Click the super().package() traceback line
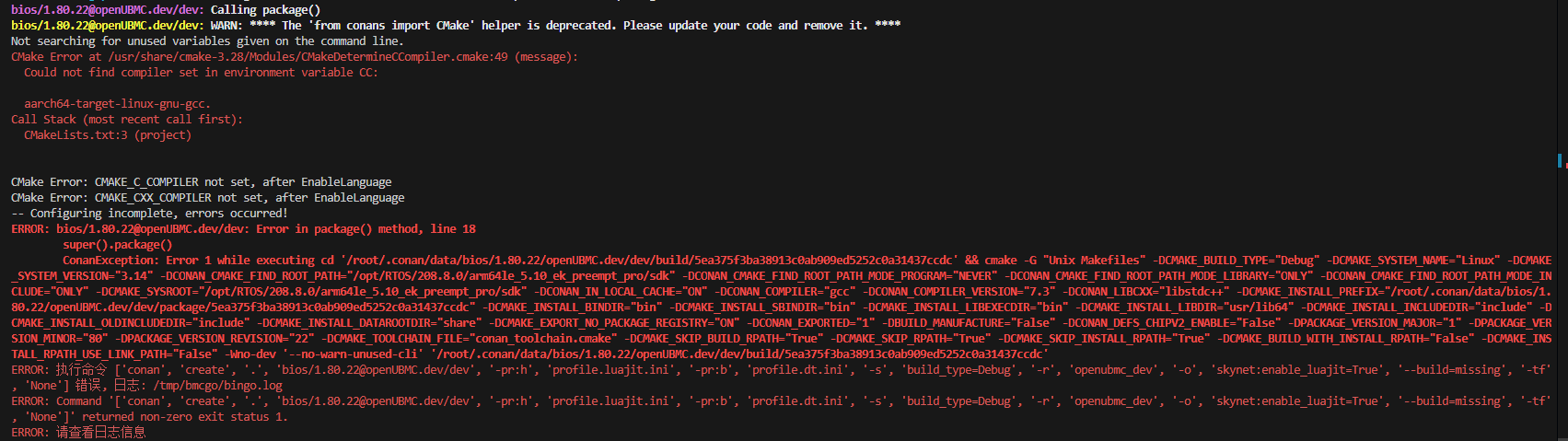This screenshot has width=1568, height=441. [x=117, y=245]
